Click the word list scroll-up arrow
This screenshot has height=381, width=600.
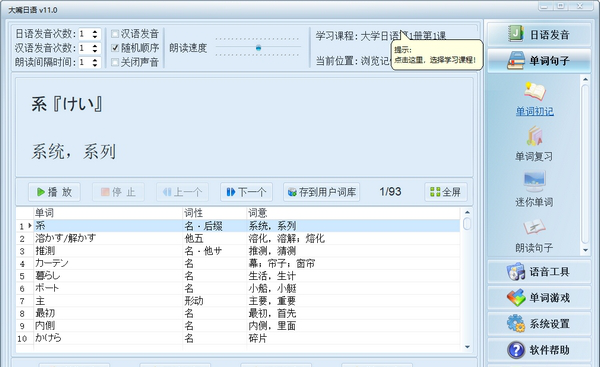pyautogui.click(x=467, y=212)
